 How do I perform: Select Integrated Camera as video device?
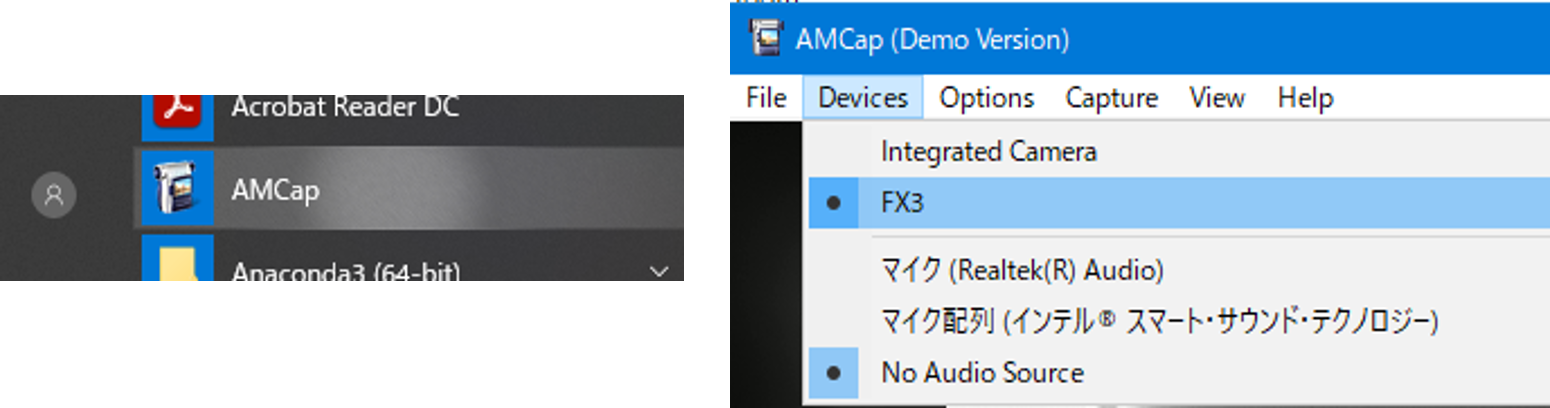pos(1179,152)
